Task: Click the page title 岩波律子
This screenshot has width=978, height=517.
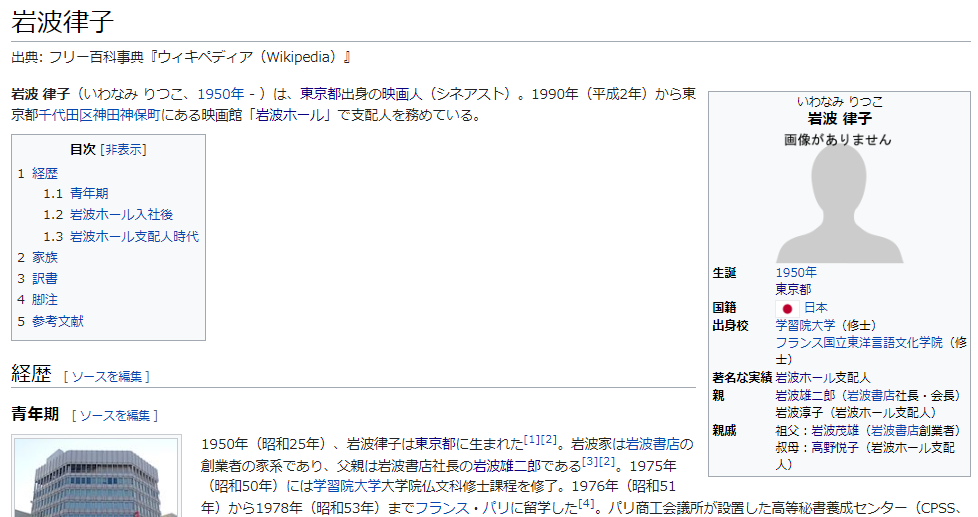Action: pyautogui.click(x=63, y=21)
